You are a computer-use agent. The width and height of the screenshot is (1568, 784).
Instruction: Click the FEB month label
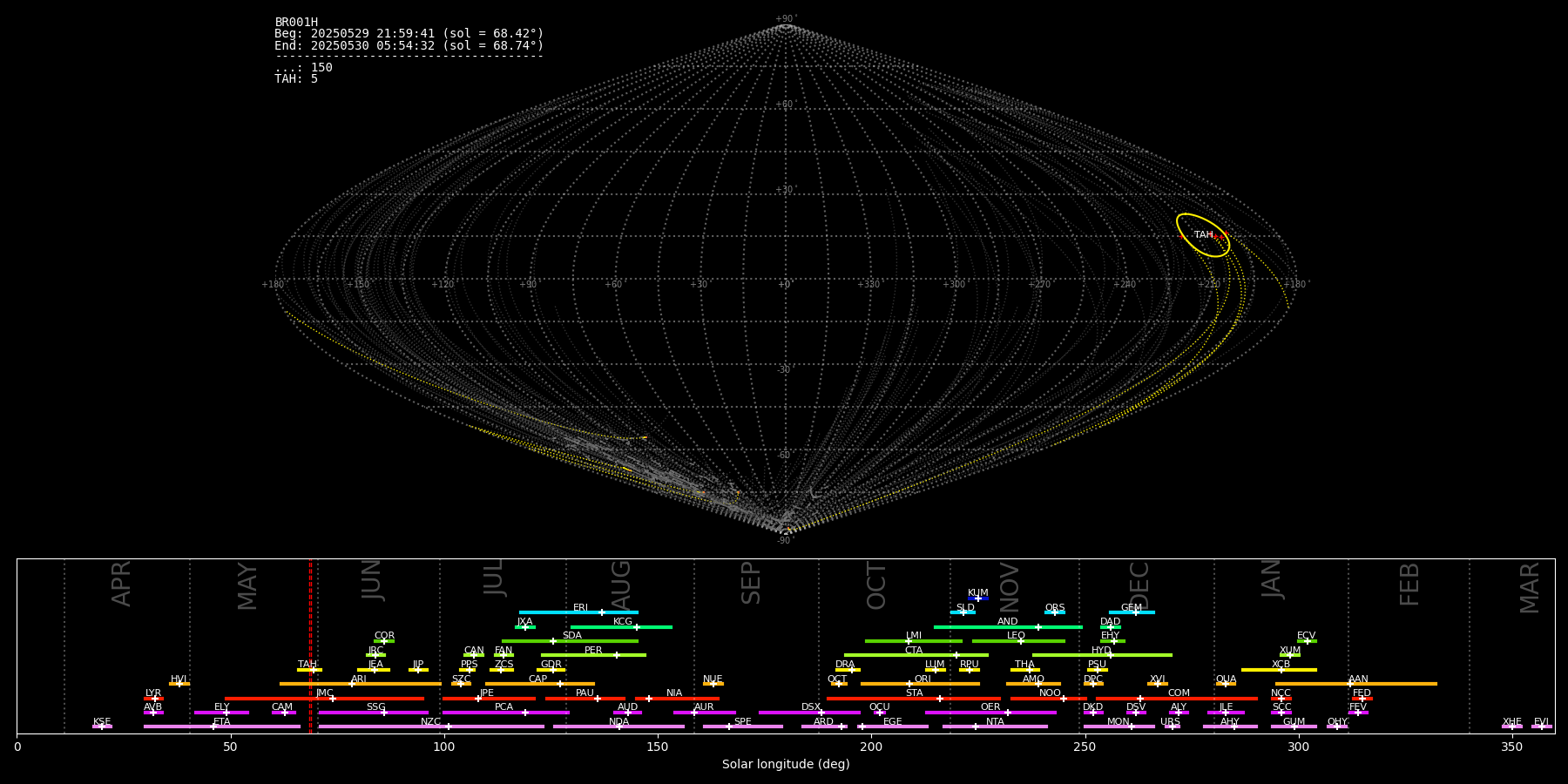[x=1409, y=585]
